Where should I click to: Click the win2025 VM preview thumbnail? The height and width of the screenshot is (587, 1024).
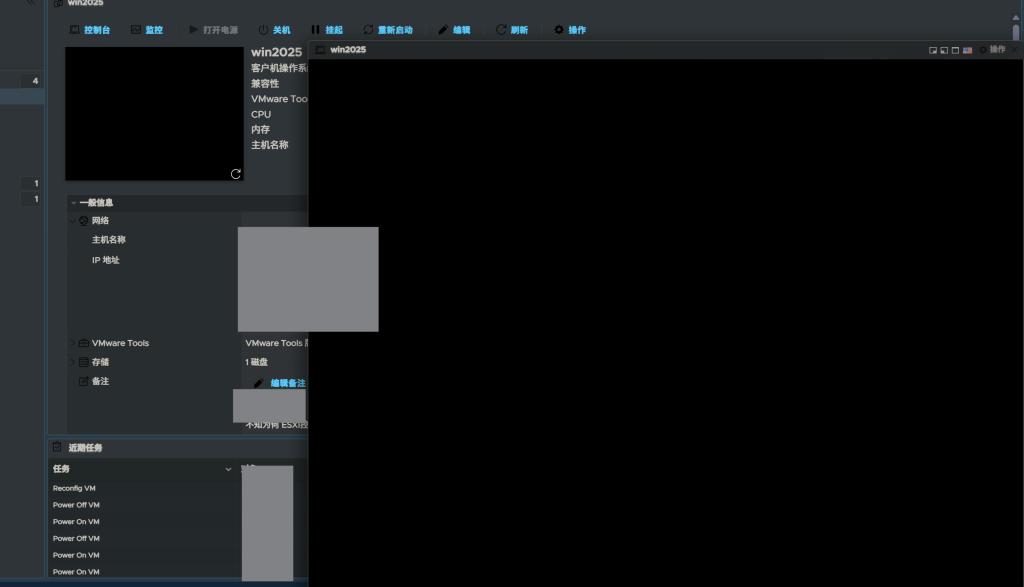click(154, 114)
